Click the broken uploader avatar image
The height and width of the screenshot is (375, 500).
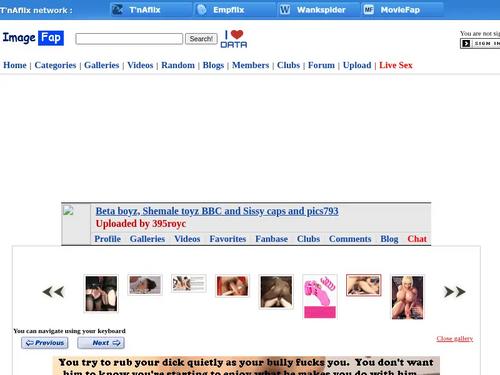[x=68, y=211]
